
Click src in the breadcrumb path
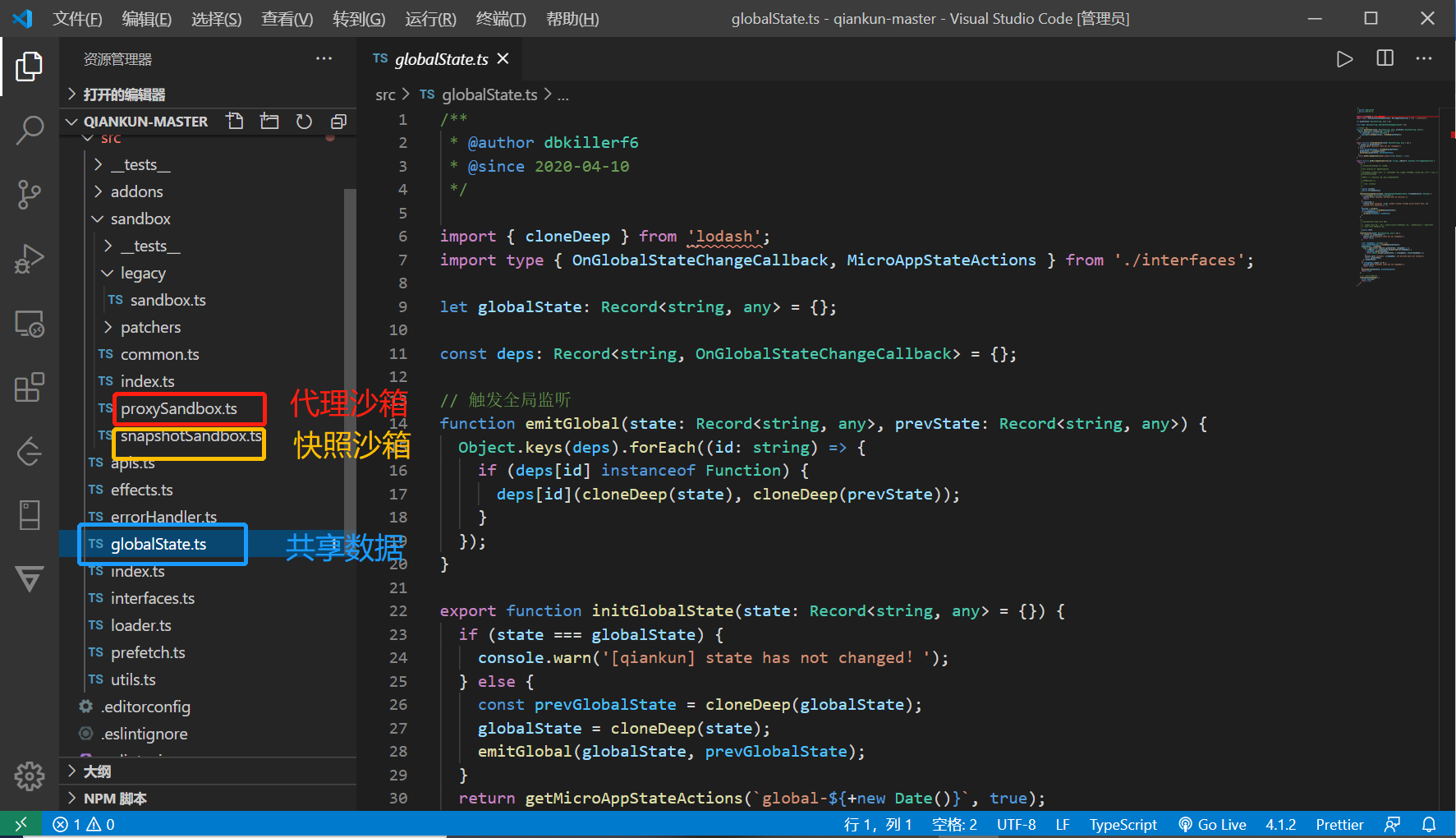(x=385, y=94)
